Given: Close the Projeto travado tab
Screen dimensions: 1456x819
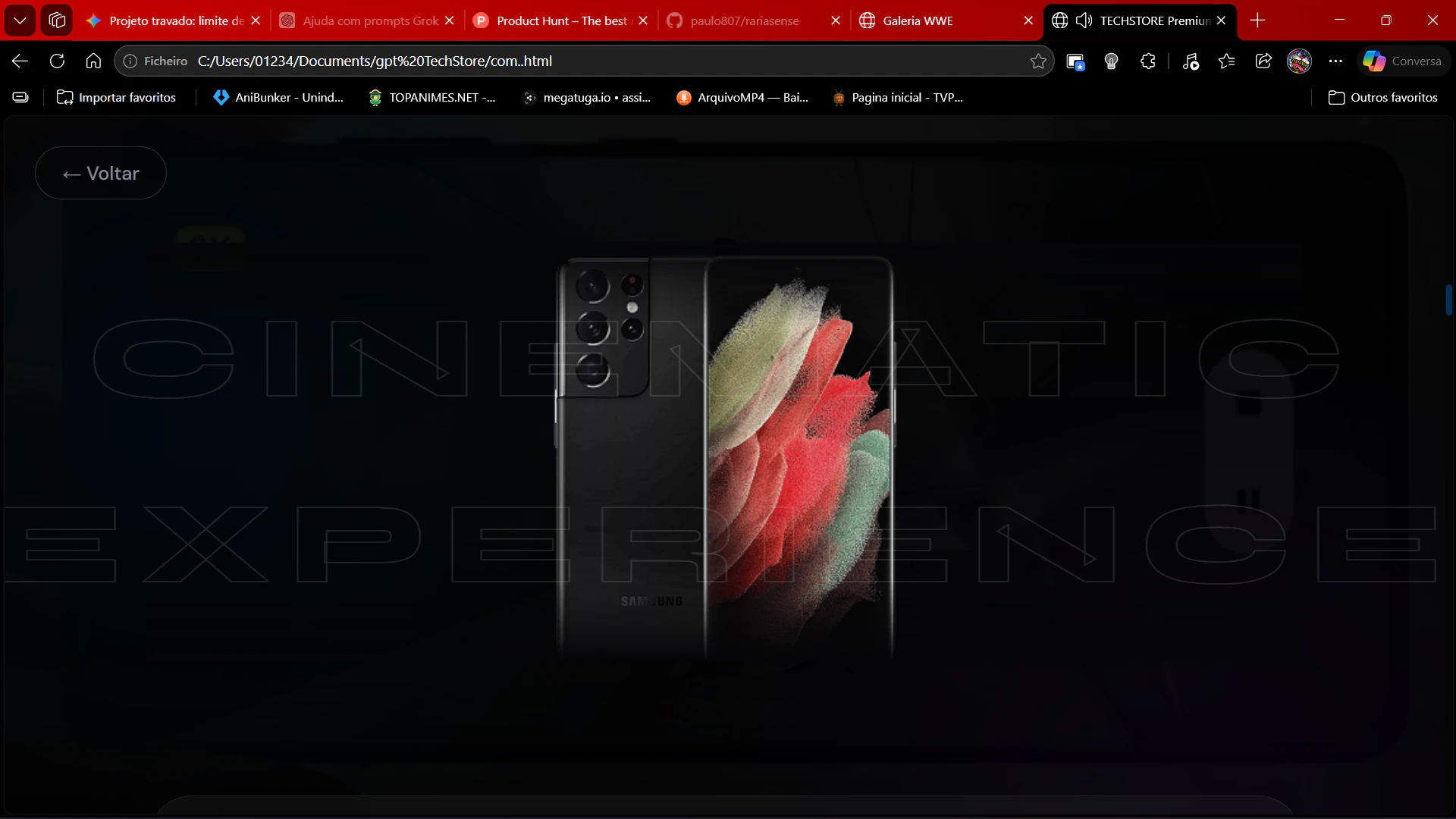Looking at the screenshot, I should pyautogui.click(x=256, y=20).
